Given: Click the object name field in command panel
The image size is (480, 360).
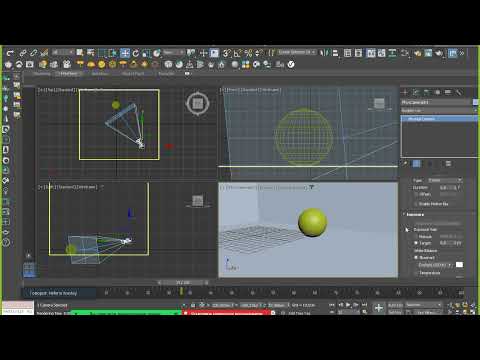Looking at the screenshot, I should pyautogui.click(x=436, y=102).
